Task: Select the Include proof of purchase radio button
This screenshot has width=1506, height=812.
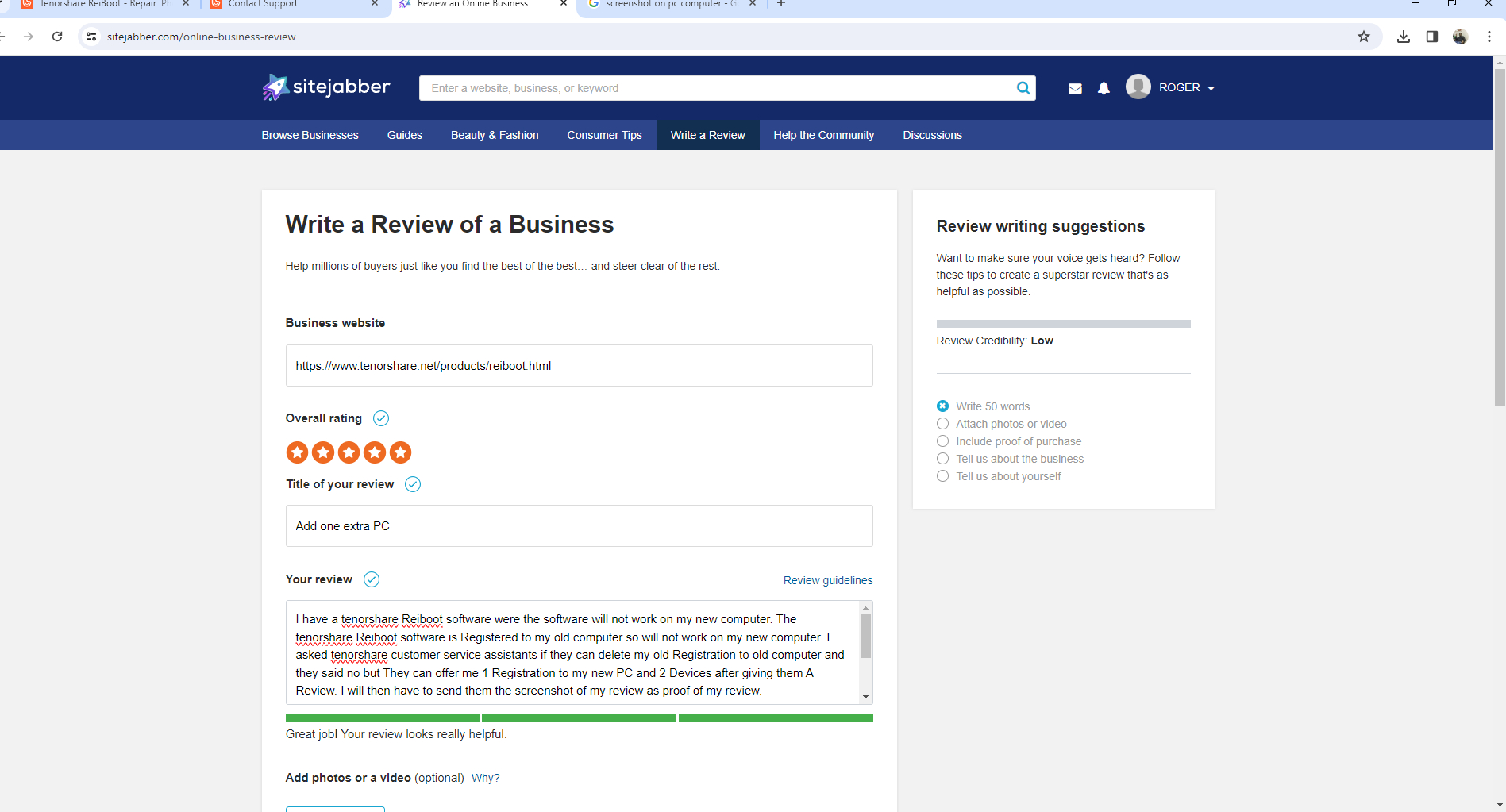Action: click(942, 441)
